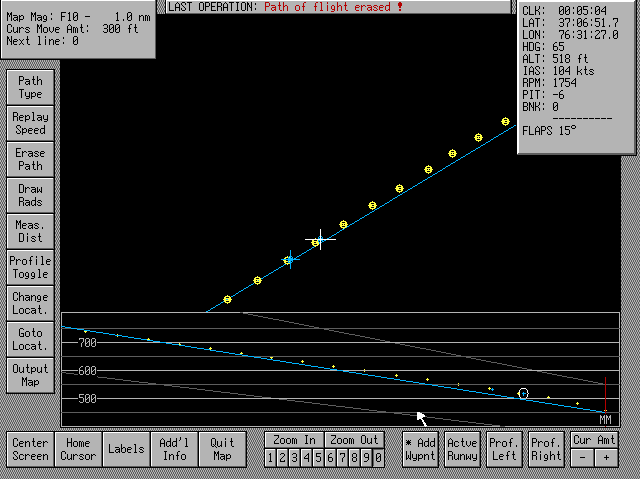The image size is (640, 479).
Task: Shift the profile left
Action: point(504,449)
